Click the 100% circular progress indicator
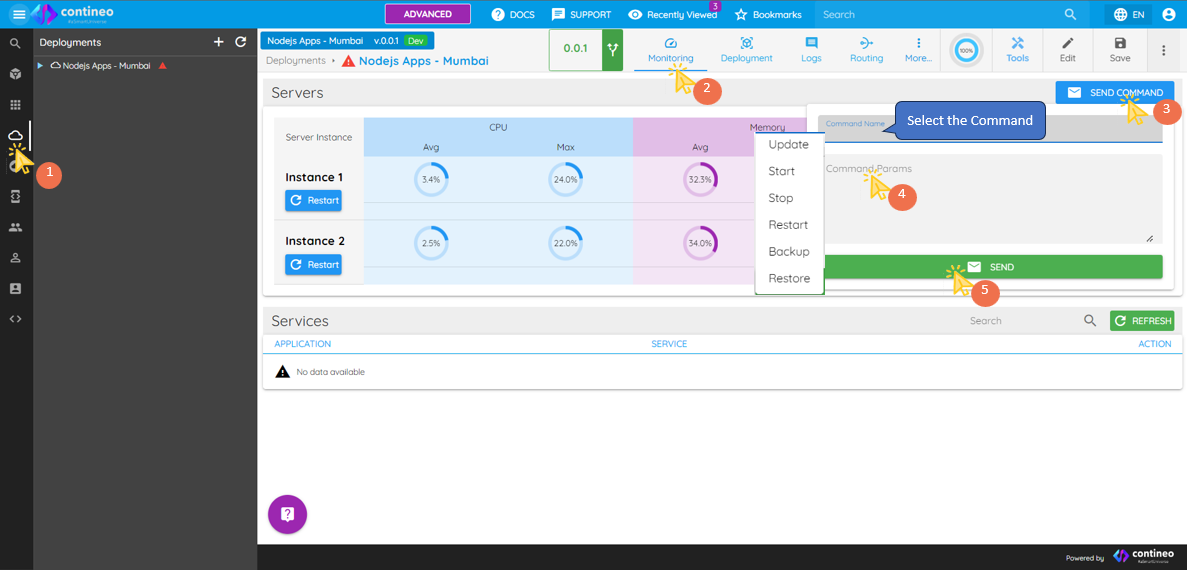Screen dimensions: 1187x570 tap(965, 50)
